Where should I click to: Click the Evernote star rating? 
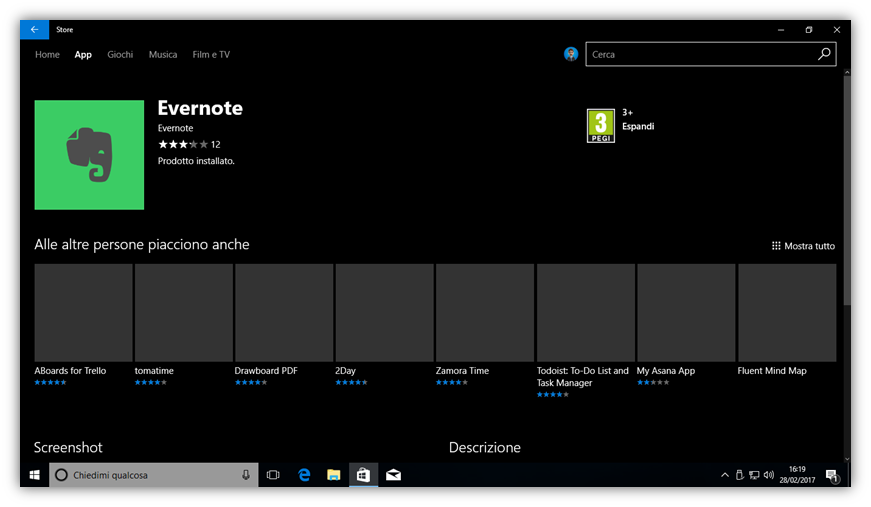(183, 144)
